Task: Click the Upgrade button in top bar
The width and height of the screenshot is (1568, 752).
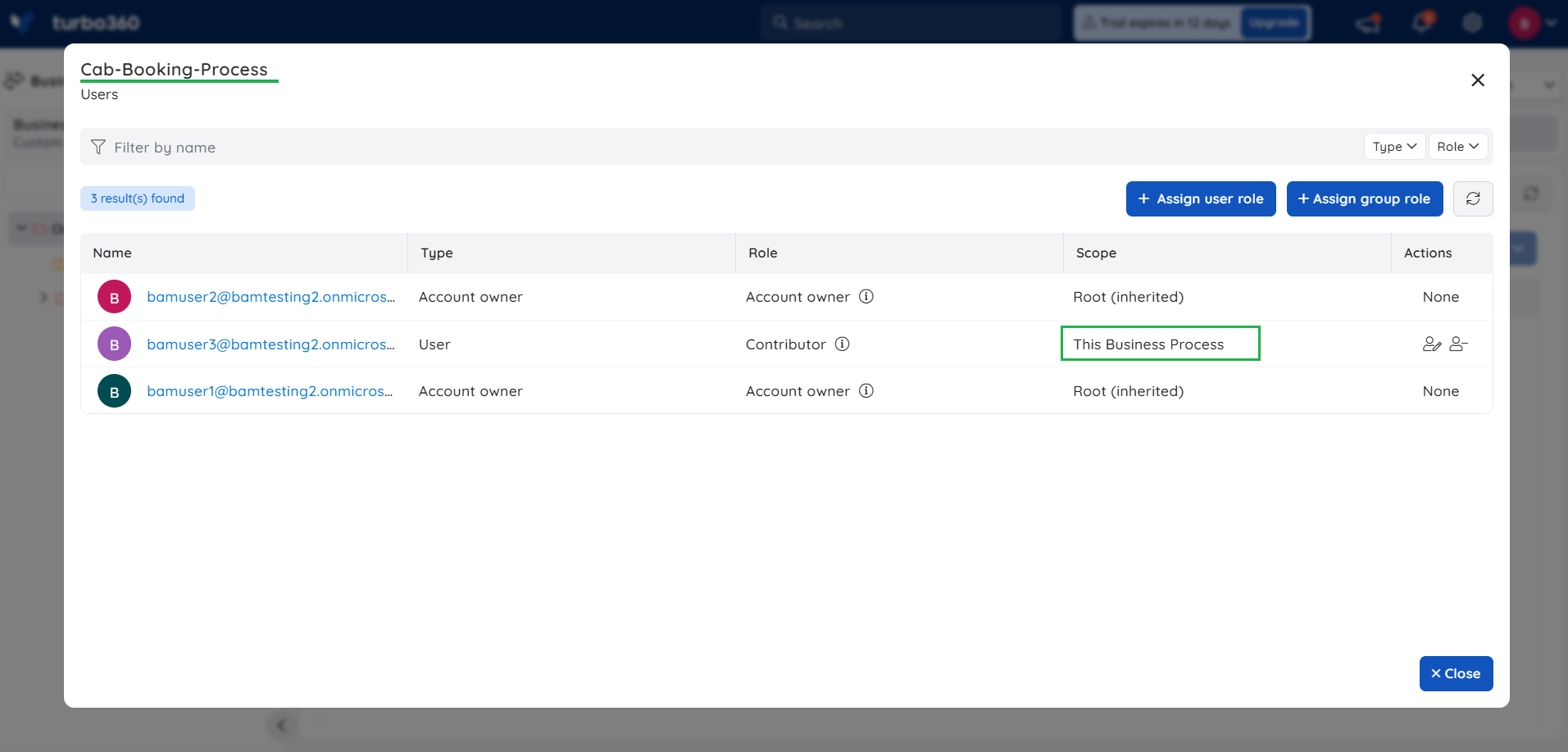Action: (x=1274, y=23)
